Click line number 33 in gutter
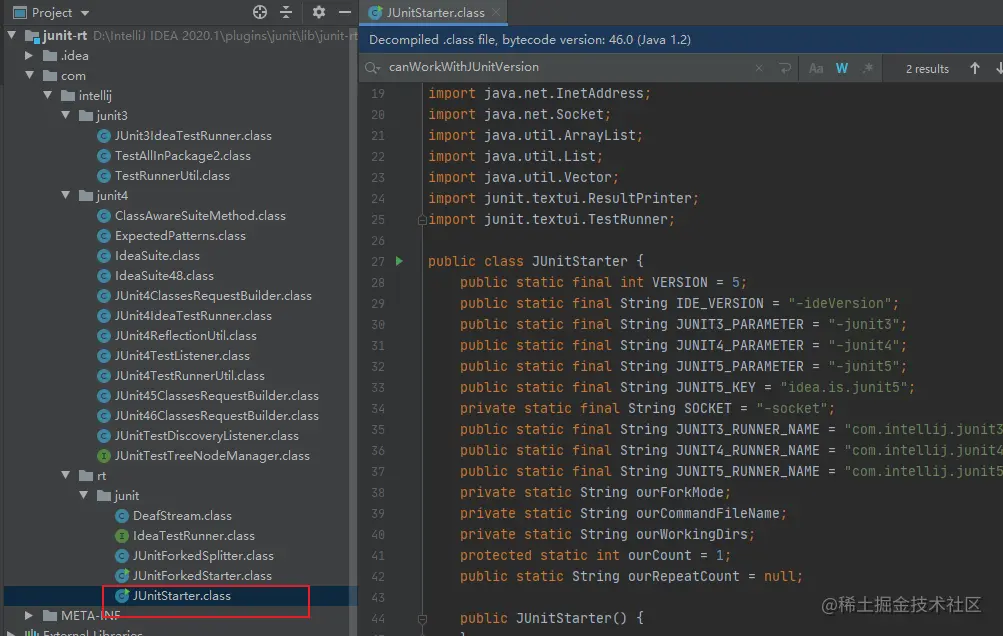The width and height of the screenshot is (1003, 636). click(377, 387)
